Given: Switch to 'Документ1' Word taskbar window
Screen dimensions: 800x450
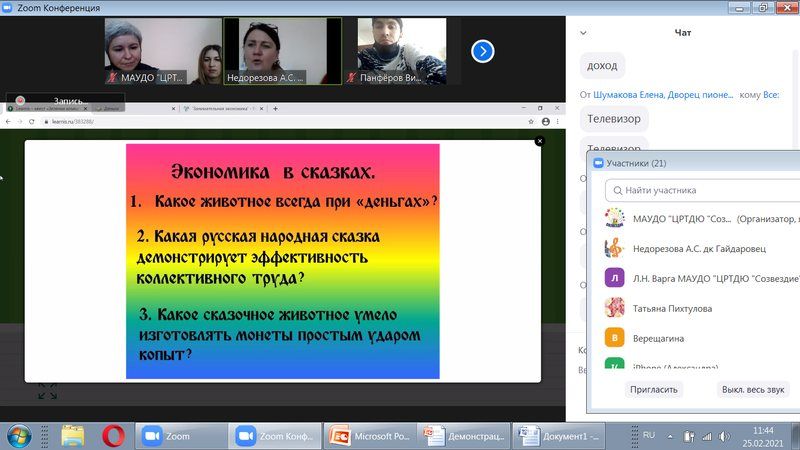Looking at the screenshot, I should click(558, 436).
